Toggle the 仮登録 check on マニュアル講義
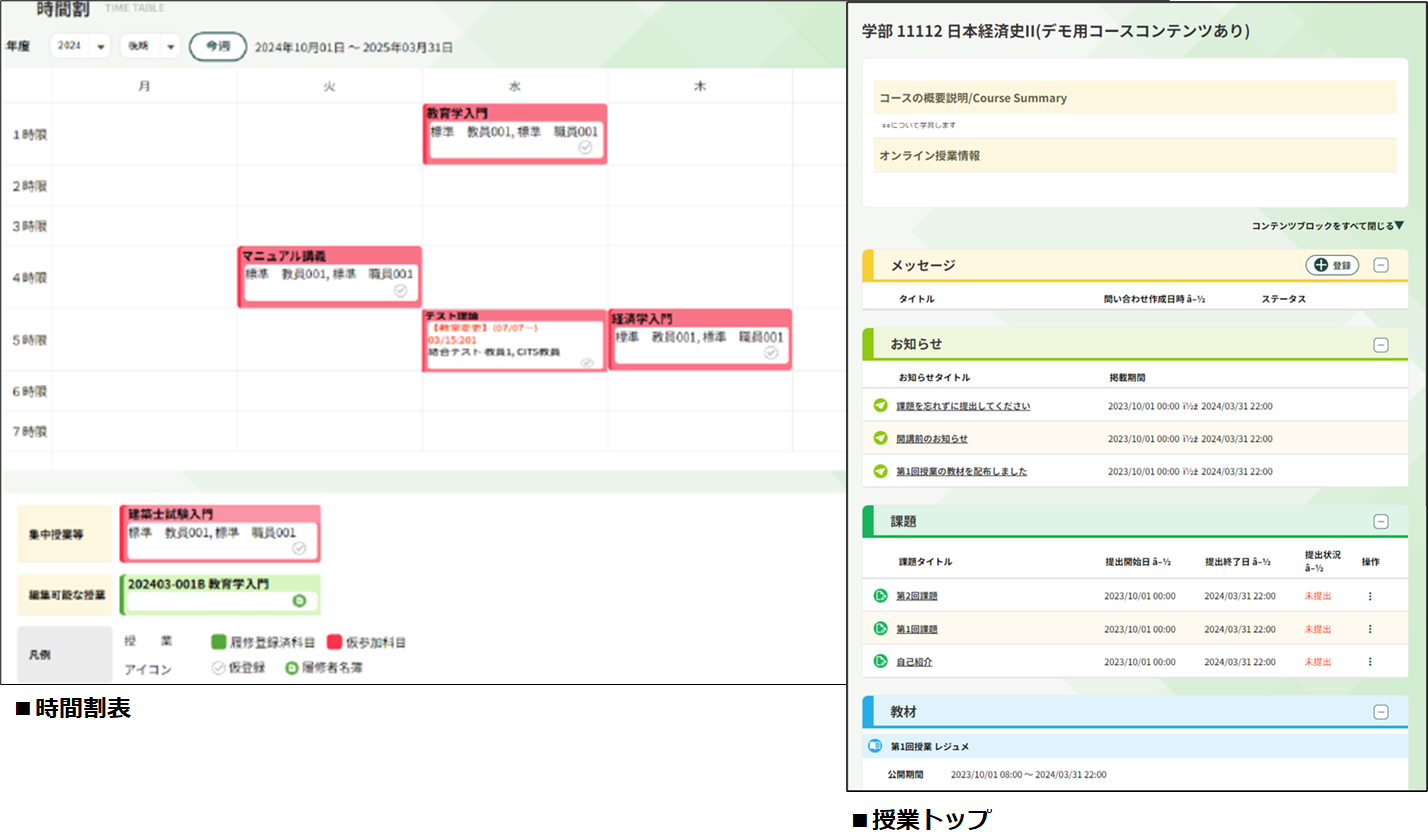This screenshot has width=1428, height=834. pos(400,291)
